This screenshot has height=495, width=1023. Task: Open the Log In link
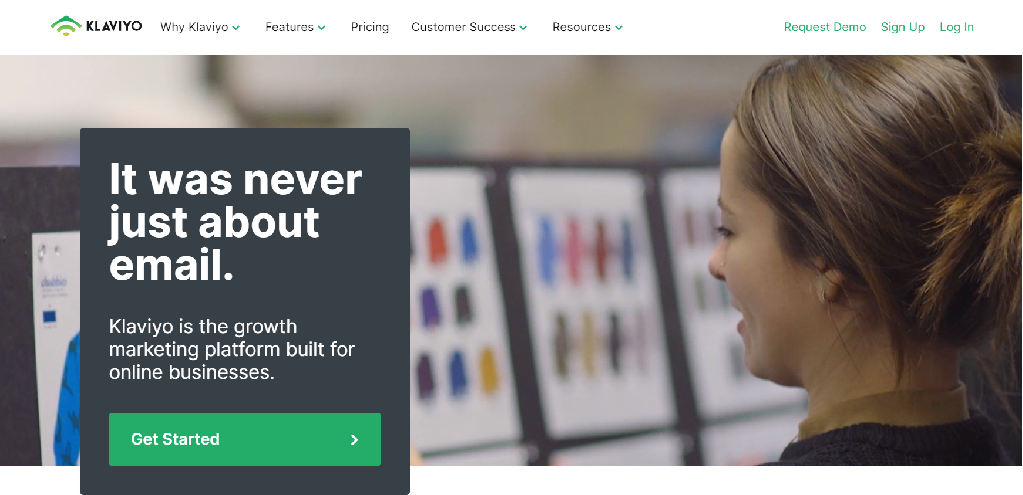coord(956,27)
